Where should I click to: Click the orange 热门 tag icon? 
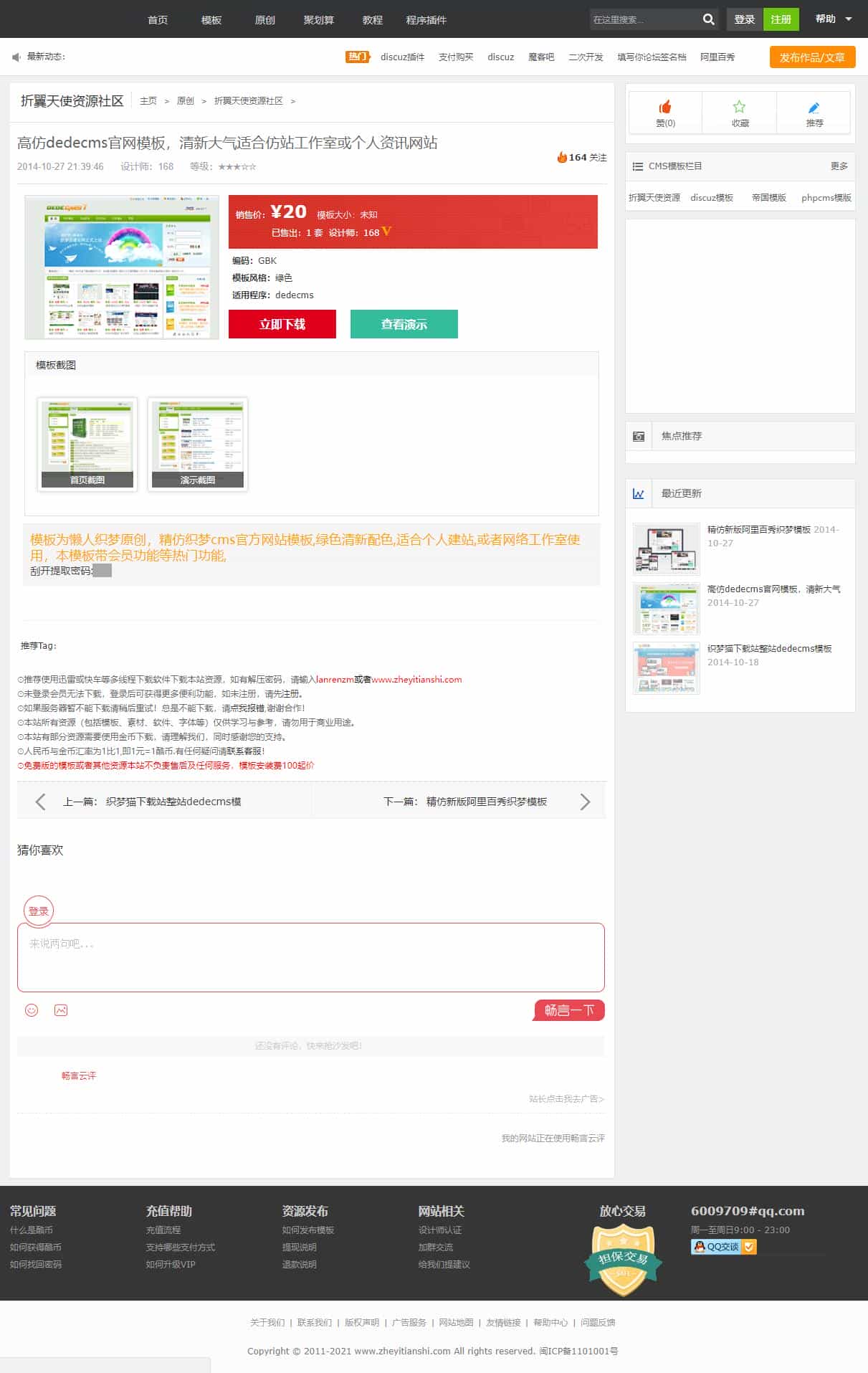357,57
